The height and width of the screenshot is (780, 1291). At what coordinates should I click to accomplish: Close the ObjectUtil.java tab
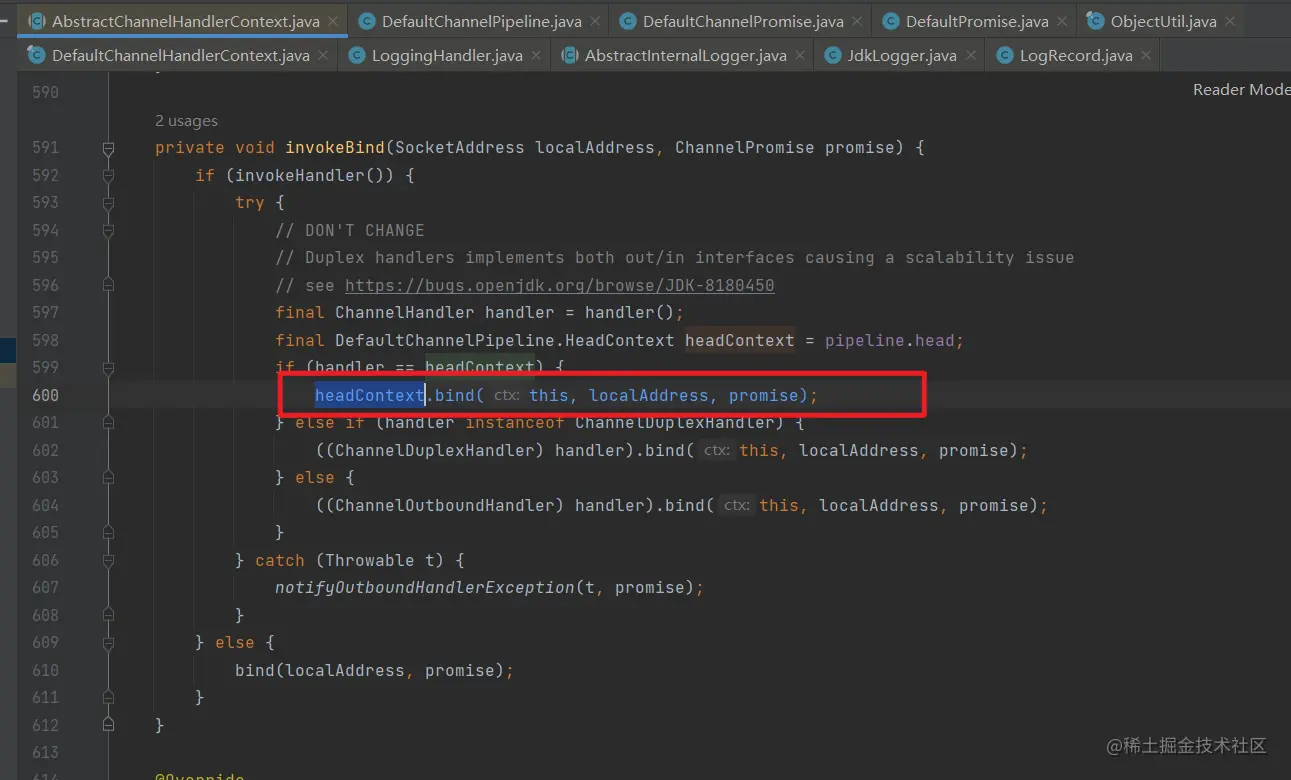click(1228, 21)
